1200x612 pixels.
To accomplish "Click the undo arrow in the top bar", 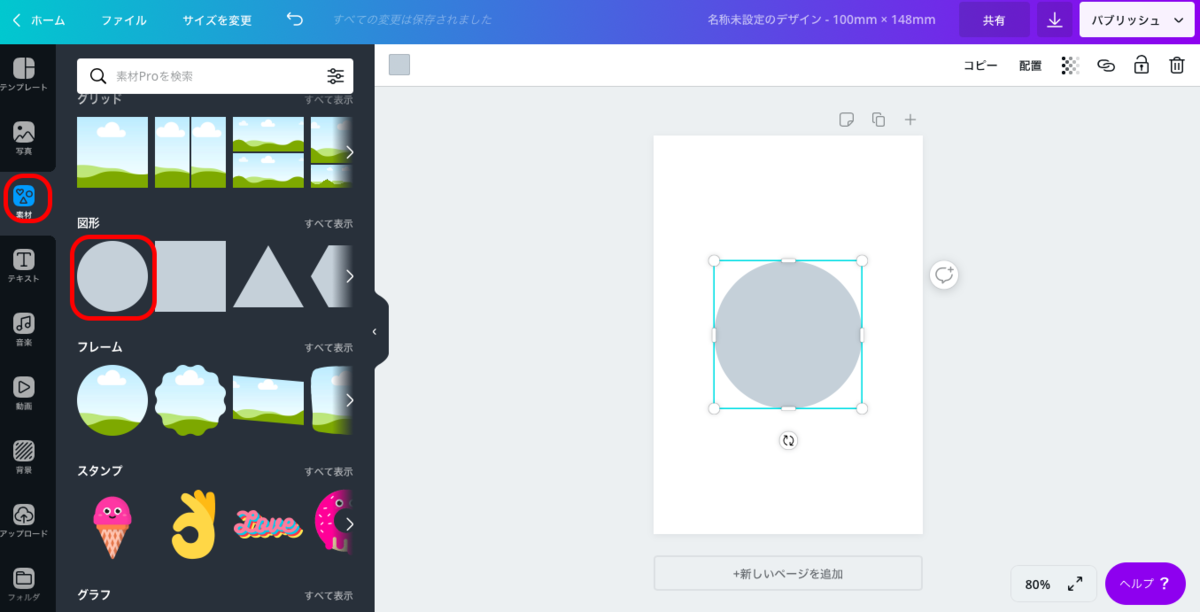I will 293,19.
